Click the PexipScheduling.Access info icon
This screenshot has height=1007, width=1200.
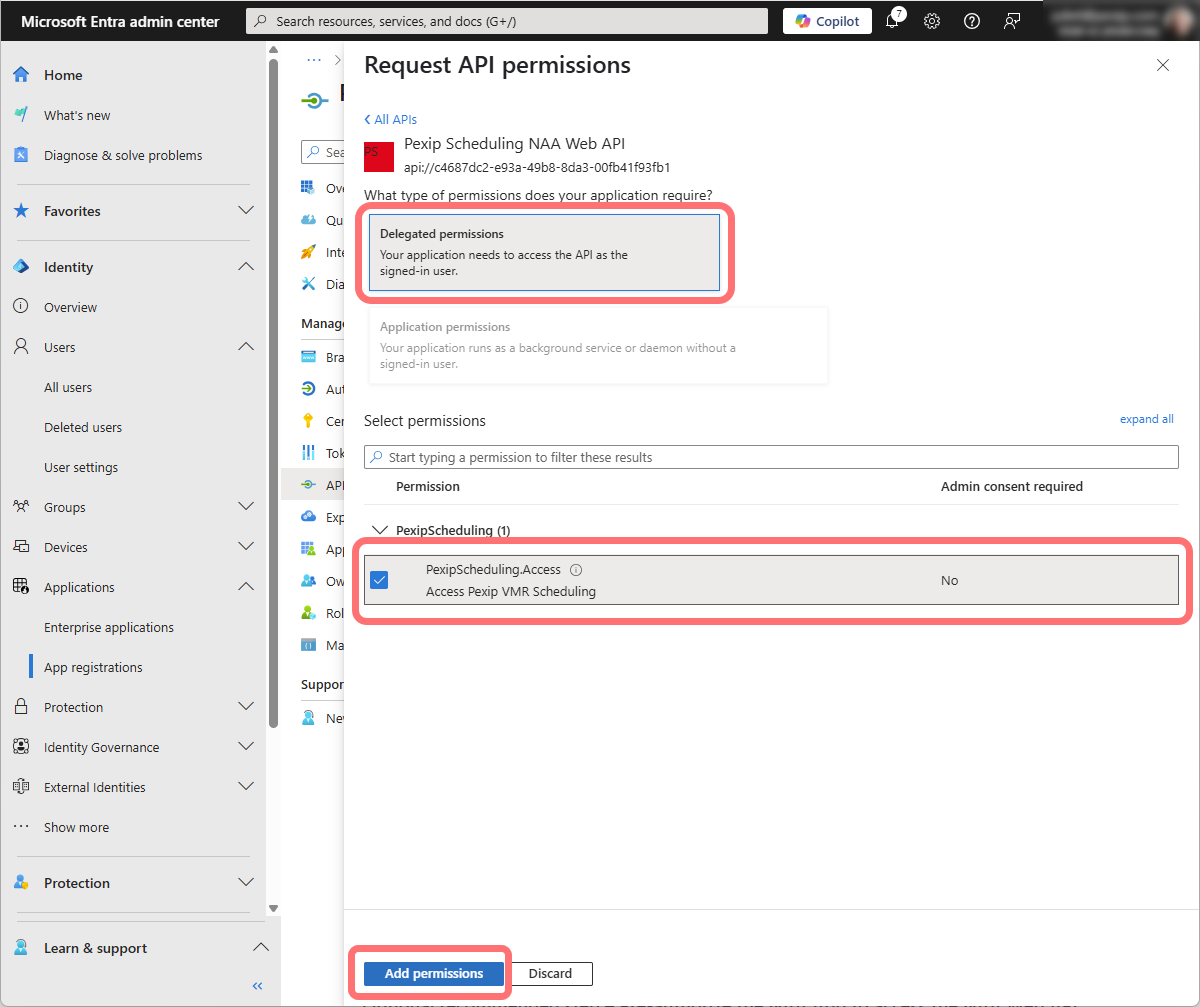tap(576, 570)
